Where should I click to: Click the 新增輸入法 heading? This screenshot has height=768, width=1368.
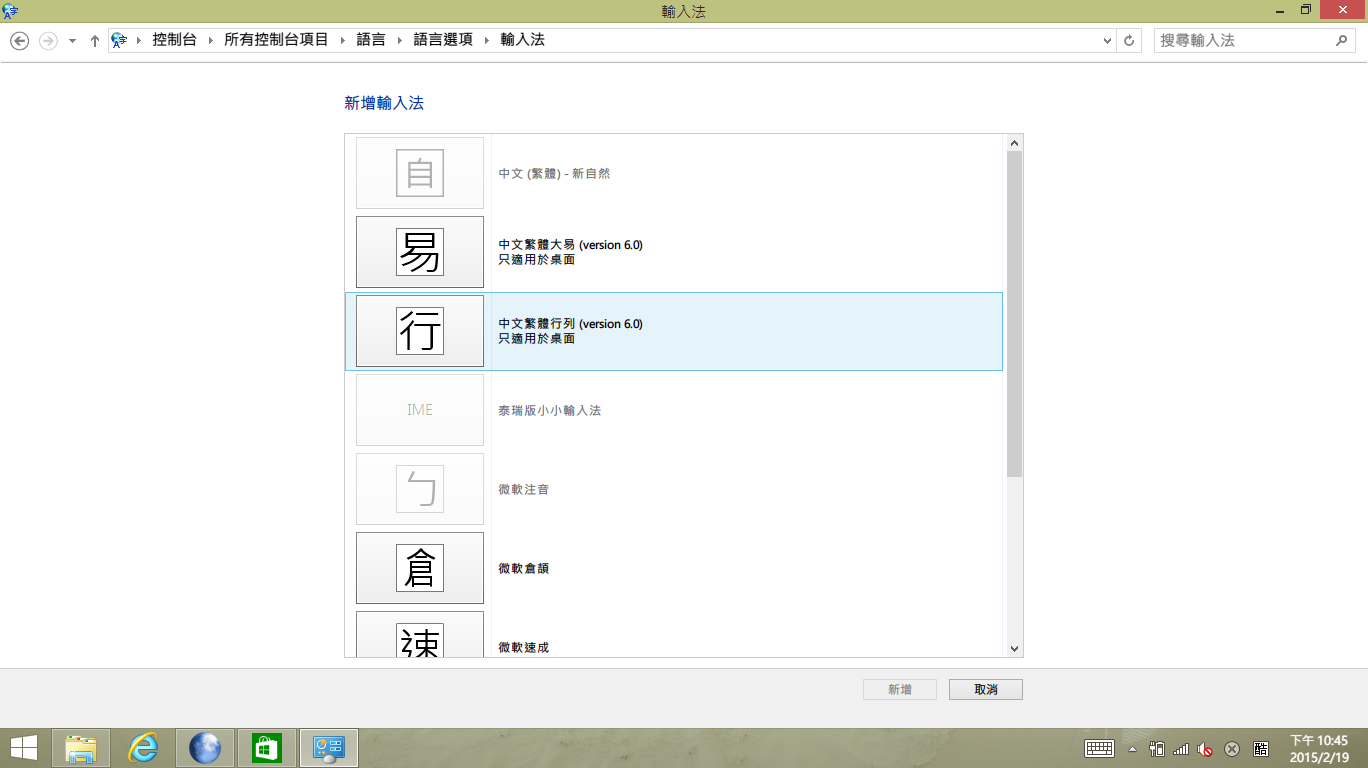pos(384,103)
